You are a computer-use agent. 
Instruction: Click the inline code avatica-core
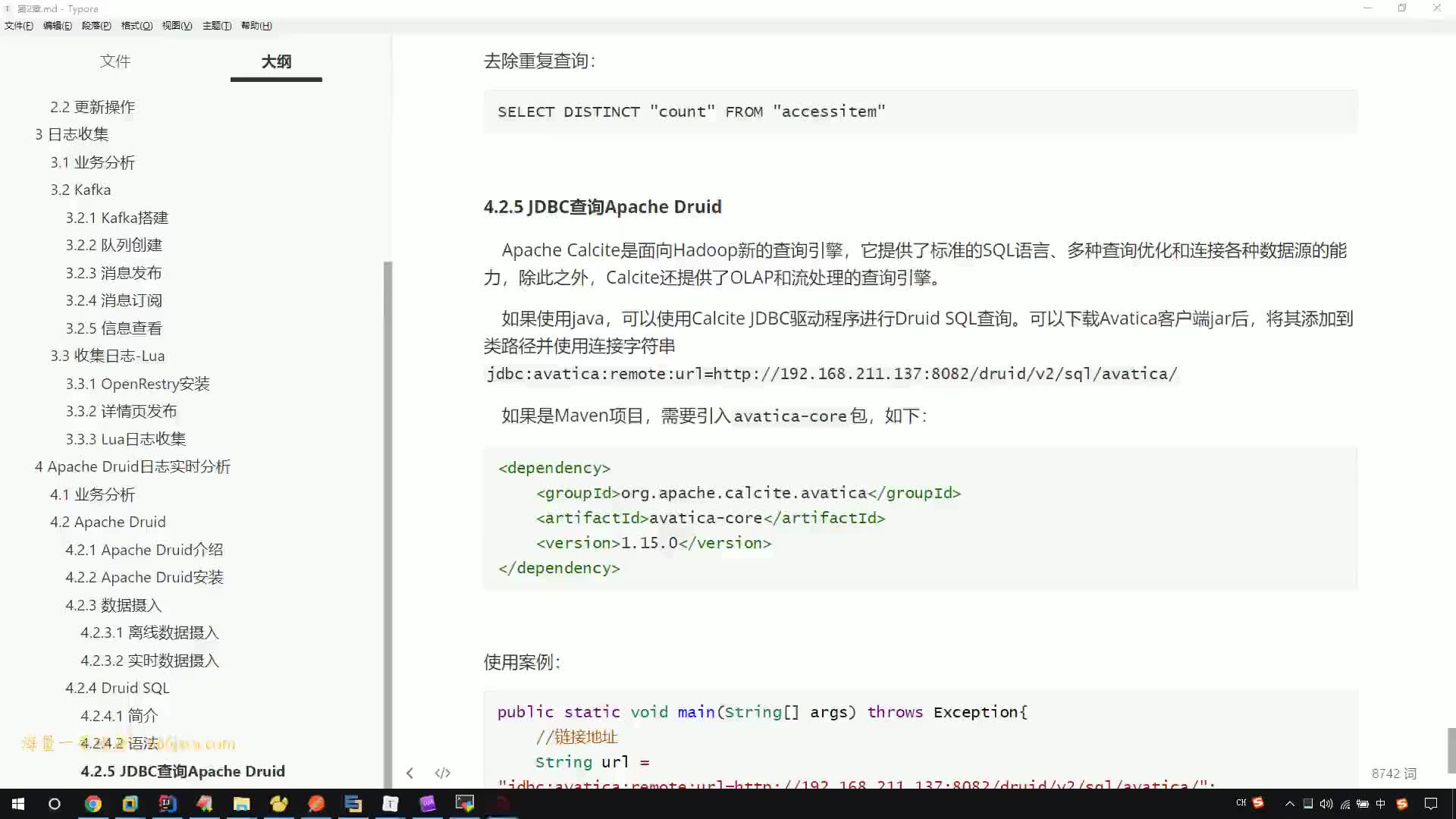[789, 416]
